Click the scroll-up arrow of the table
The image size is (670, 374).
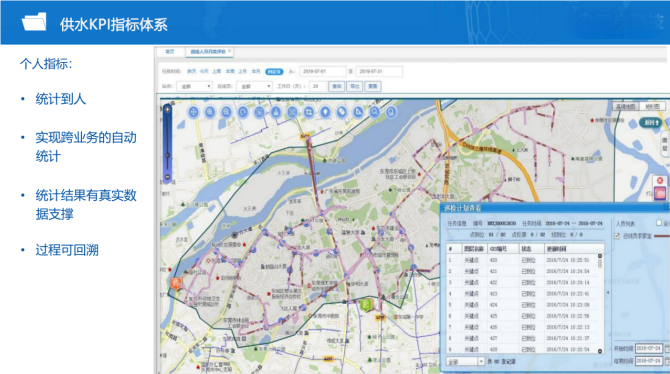[600, 256]
